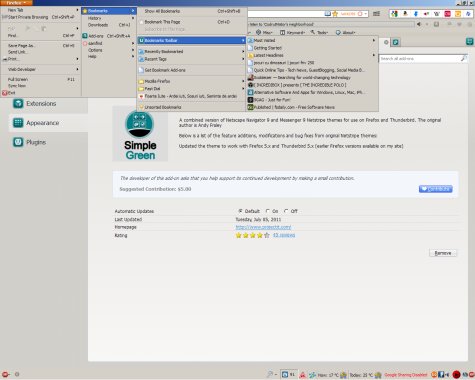Open the Extensions category in Add-ons Manager
Screen dimensions: 475x380
48,104
